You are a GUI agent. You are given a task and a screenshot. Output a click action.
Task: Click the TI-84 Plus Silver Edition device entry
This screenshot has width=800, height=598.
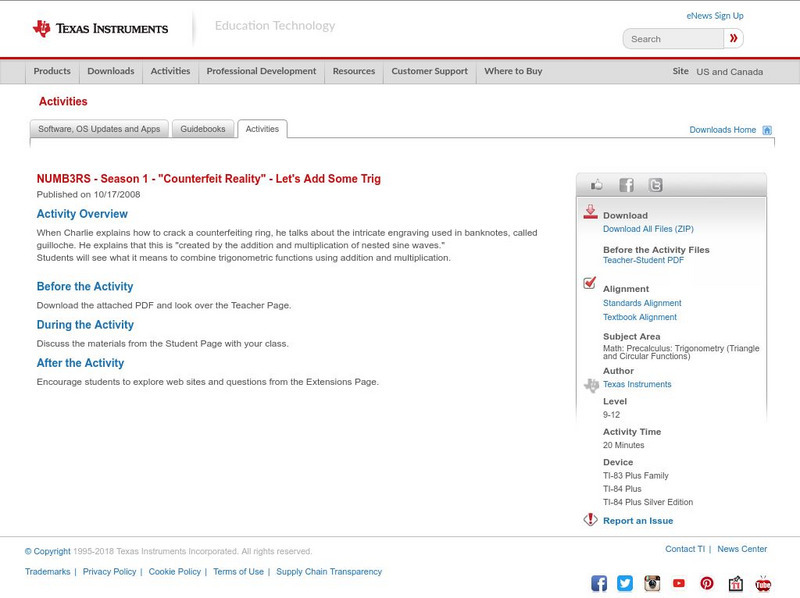click(x=648, y=502)
